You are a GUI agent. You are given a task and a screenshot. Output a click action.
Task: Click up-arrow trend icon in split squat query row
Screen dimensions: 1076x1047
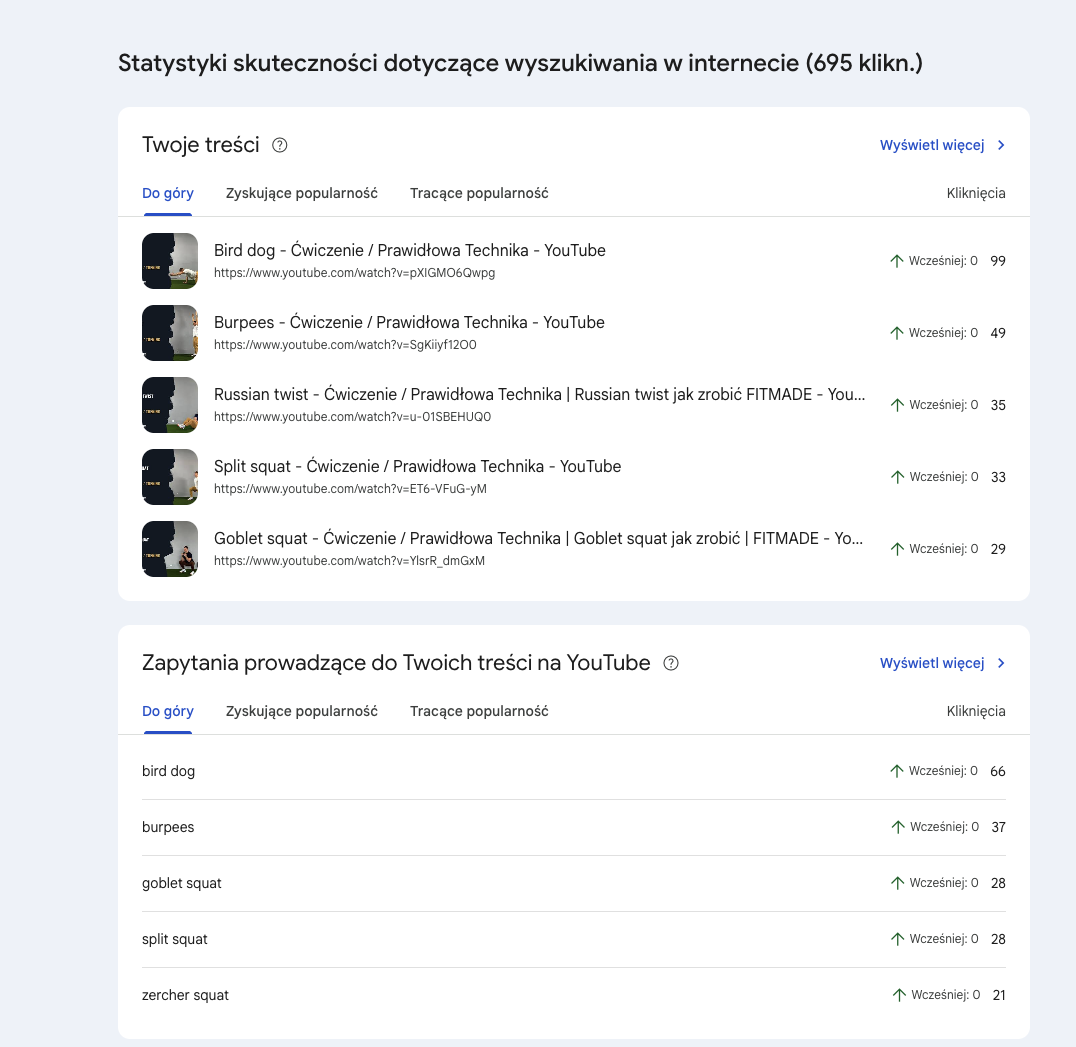tap(897, 939)
